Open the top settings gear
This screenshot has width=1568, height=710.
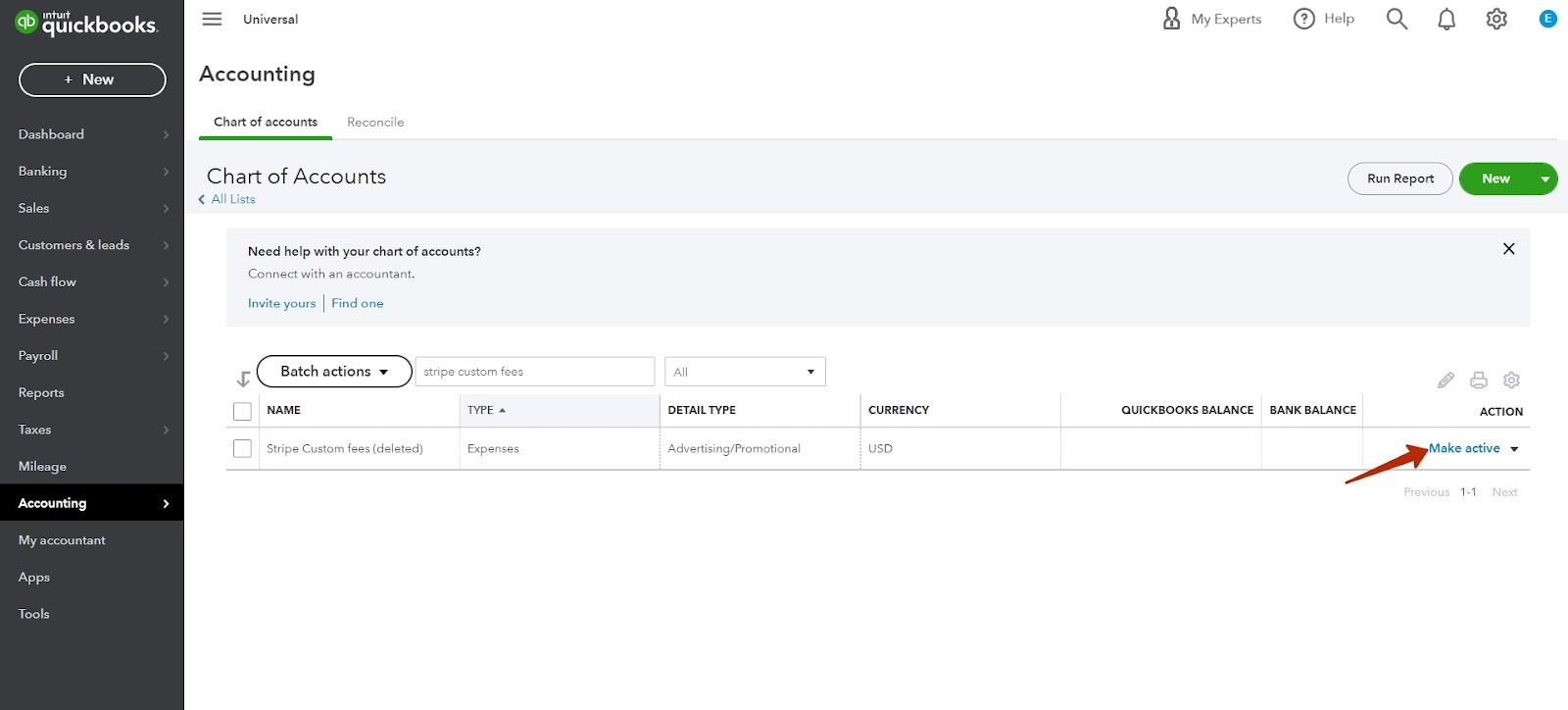click(1496, 19)
